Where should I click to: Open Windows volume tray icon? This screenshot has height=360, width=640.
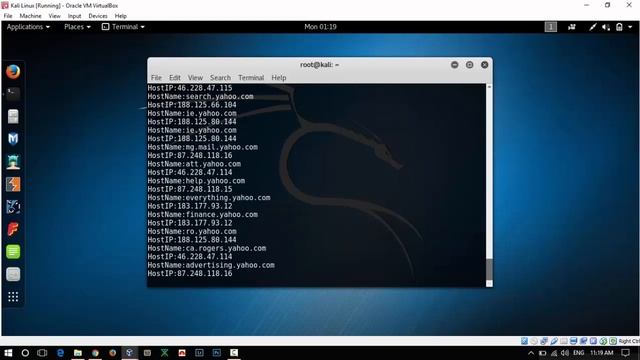[565, 353]
